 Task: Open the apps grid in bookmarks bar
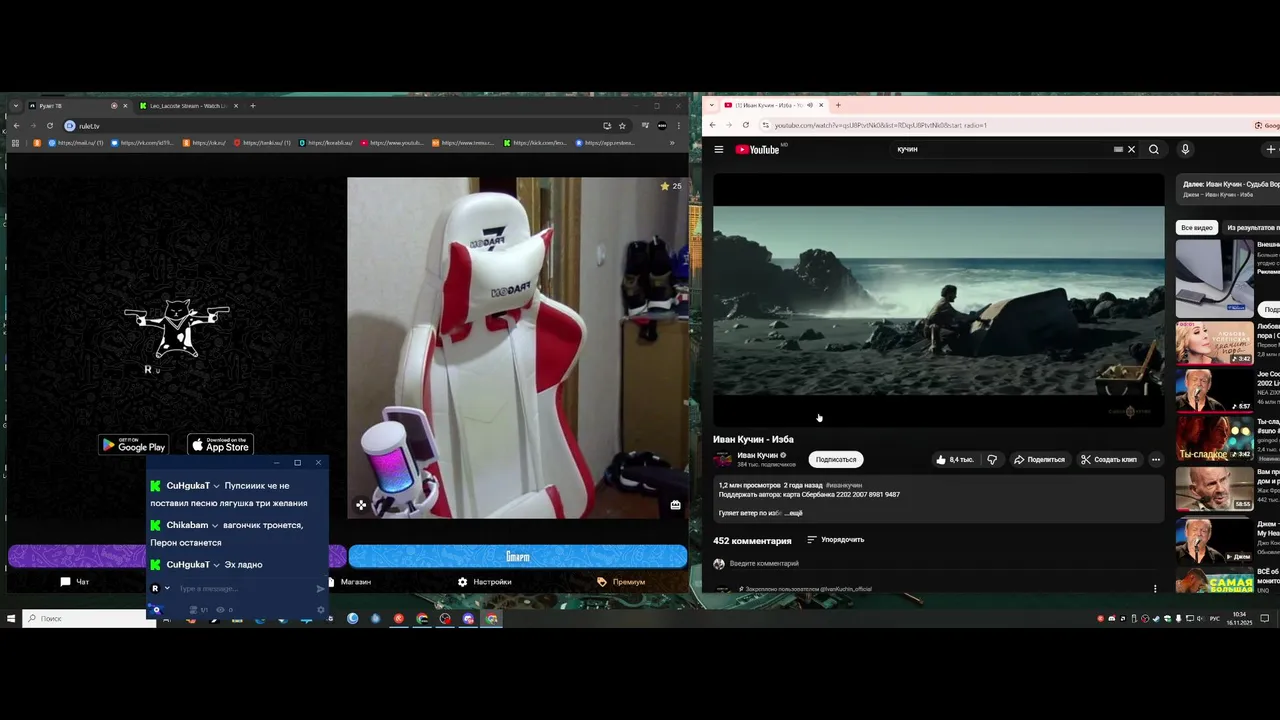16,143
